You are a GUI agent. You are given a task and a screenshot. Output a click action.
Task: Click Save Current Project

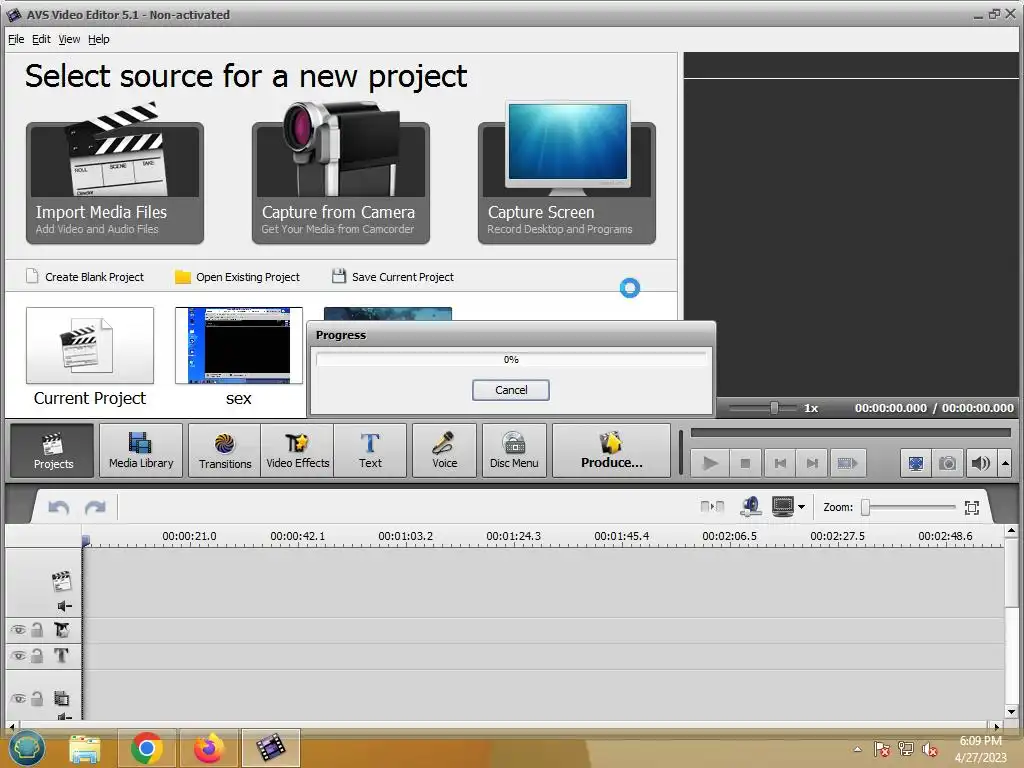tap(392, 277)
